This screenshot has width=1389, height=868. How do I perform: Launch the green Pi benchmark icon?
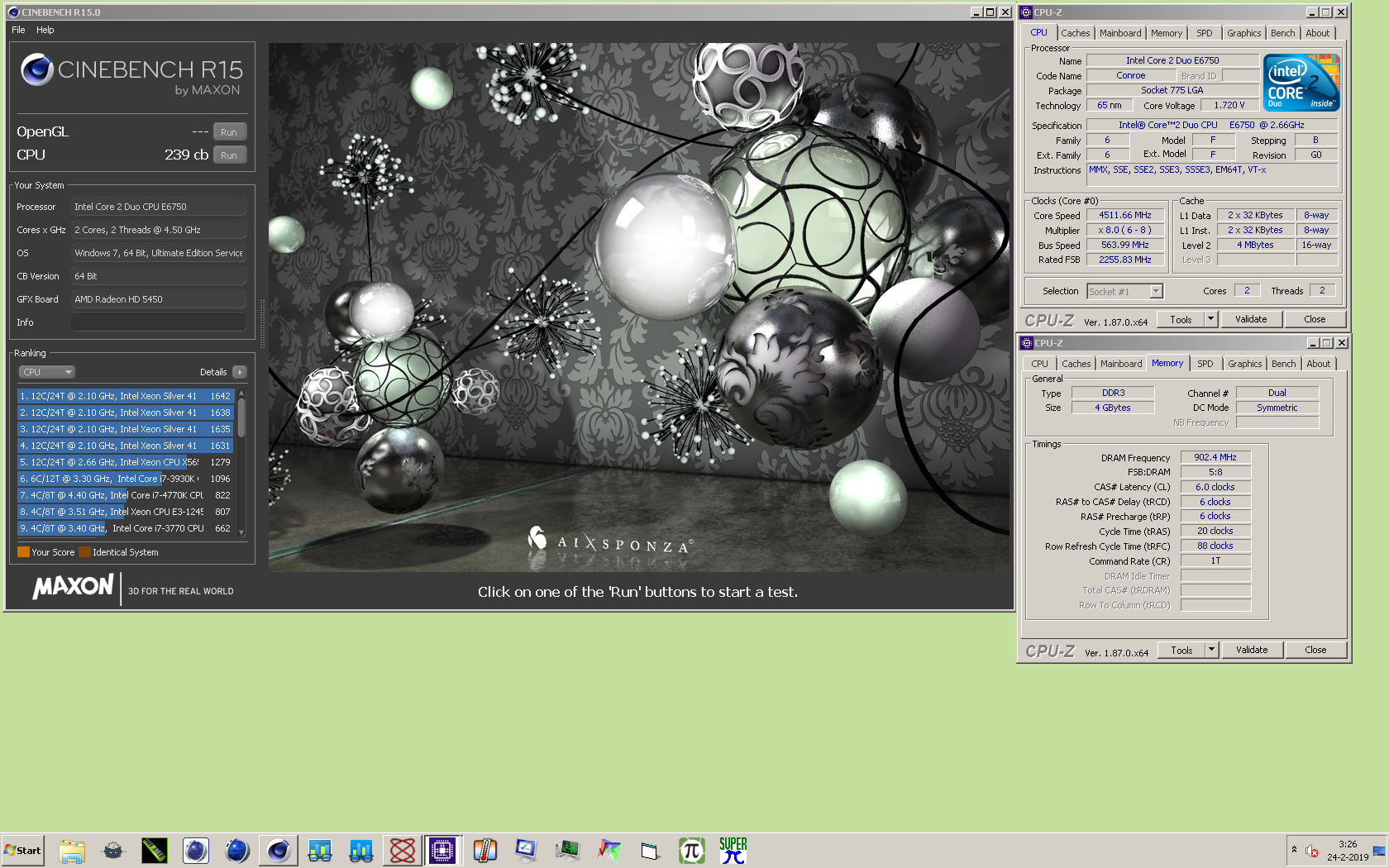click(x=692, y=851)
